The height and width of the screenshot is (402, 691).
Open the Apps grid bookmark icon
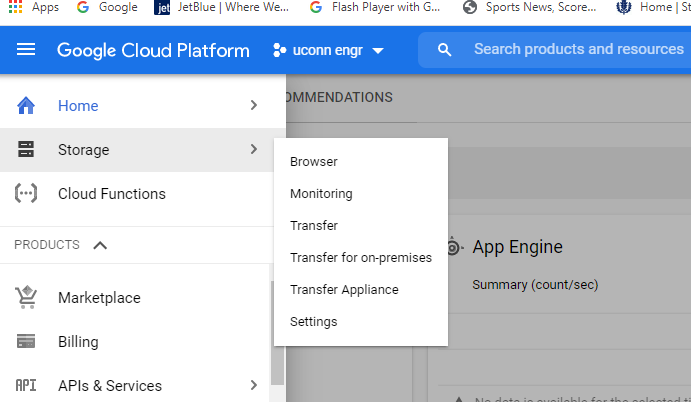pyautogui.click(x=15, y=7)
